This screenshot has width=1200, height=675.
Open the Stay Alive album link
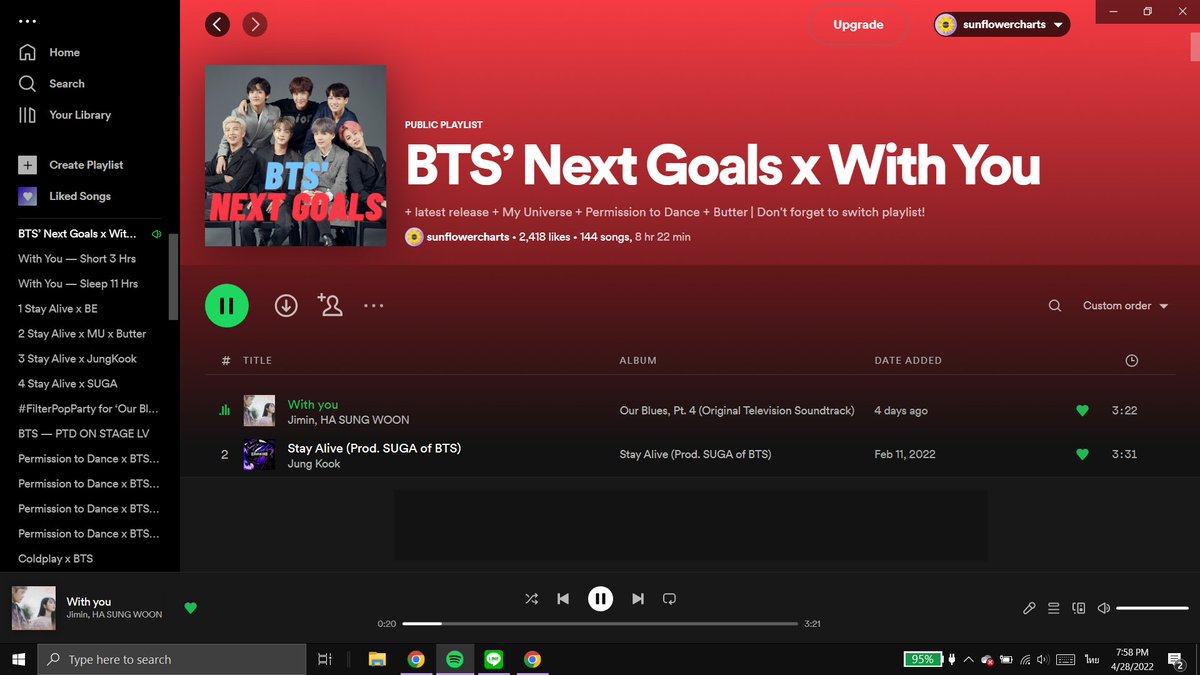(x=696, y=454)
